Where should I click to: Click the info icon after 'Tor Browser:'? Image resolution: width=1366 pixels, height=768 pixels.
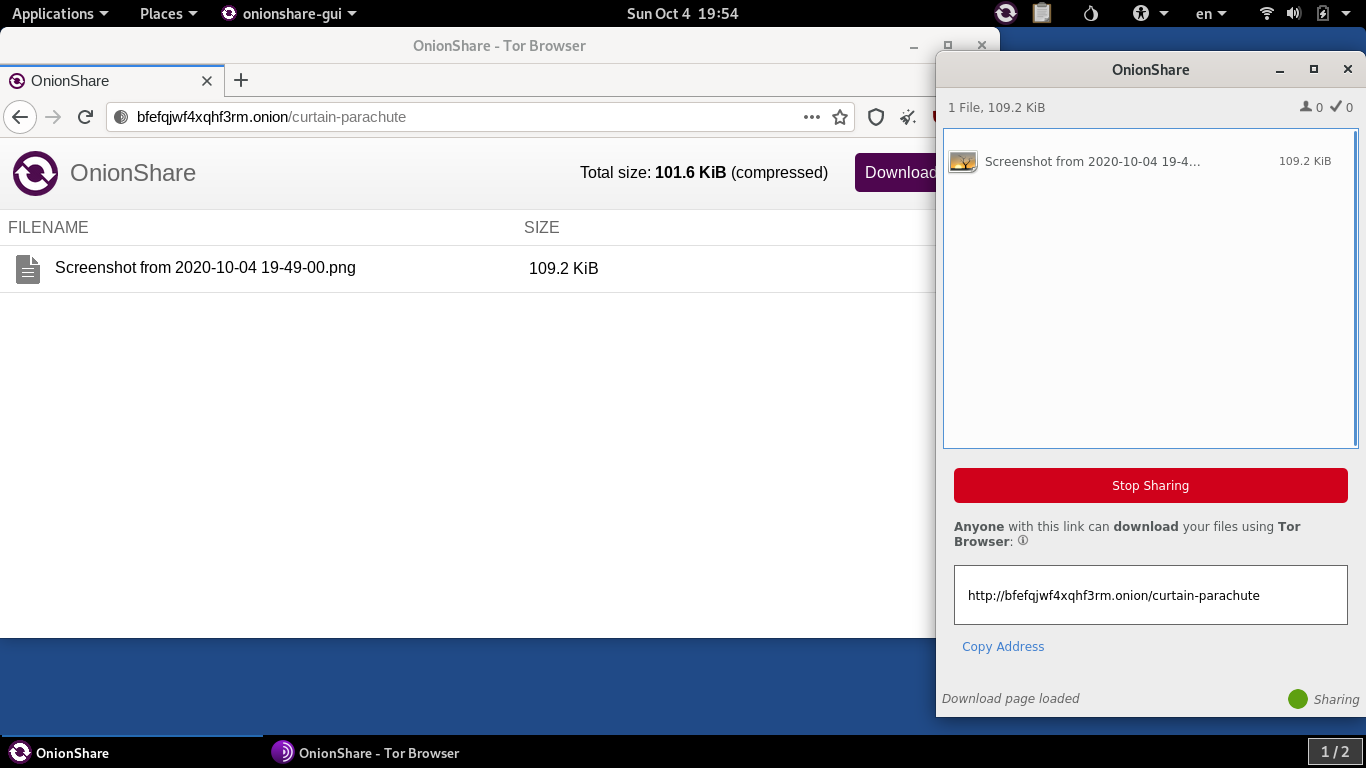pyautogui.click(x=1022, y=541)
